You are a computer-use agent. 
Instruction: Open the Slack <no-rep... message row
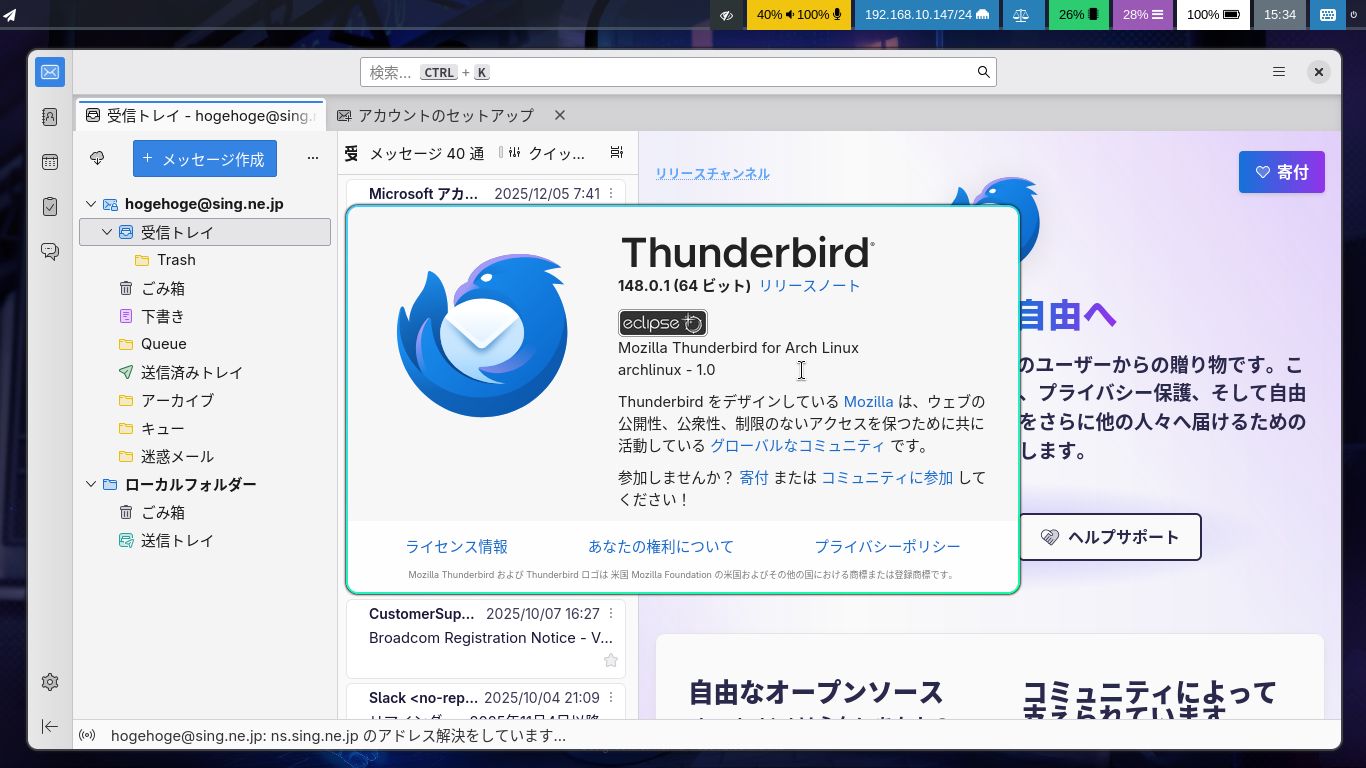485,701
